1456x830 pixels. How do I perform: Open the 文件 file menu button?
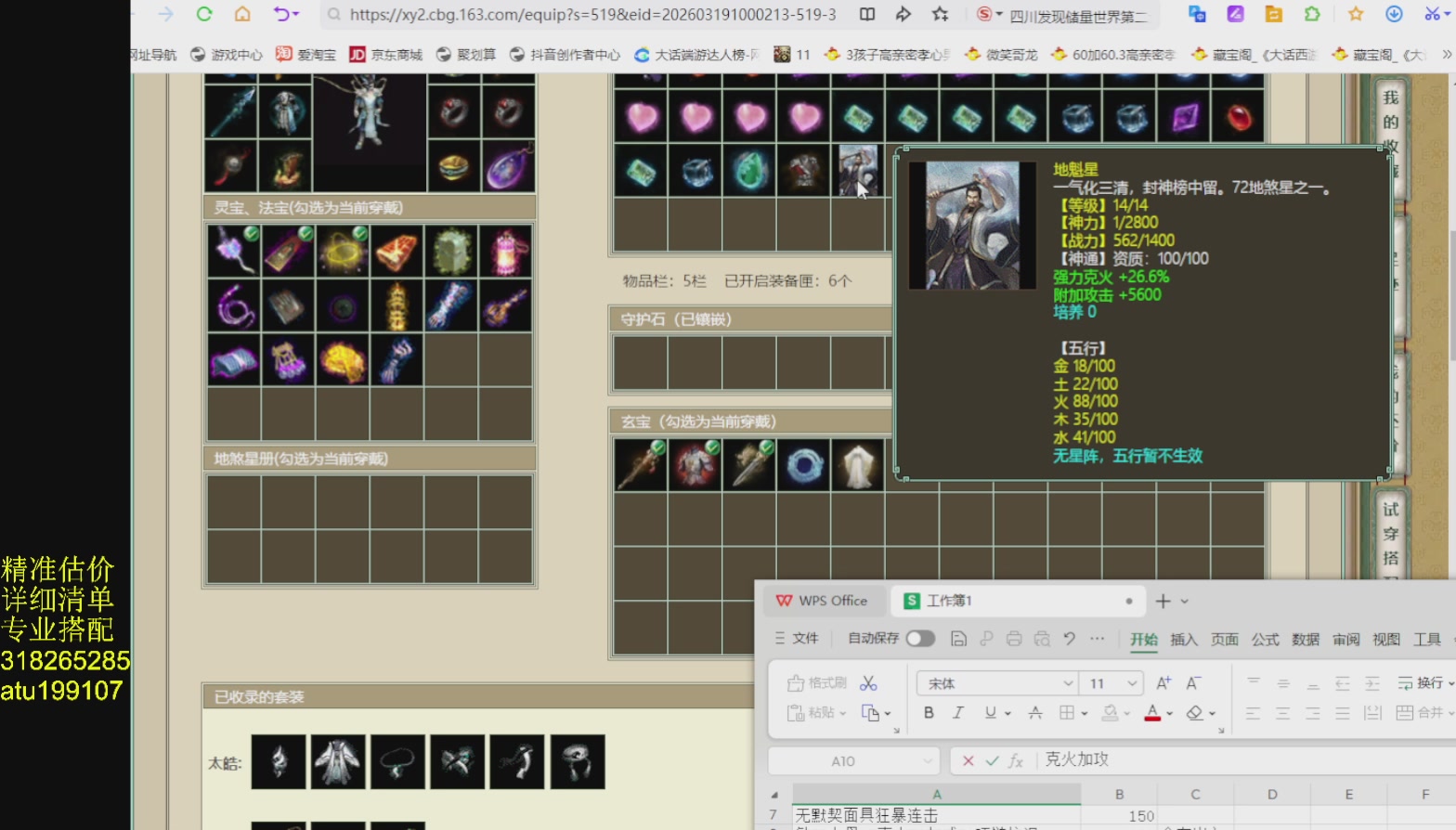click(x=797, y=639)
